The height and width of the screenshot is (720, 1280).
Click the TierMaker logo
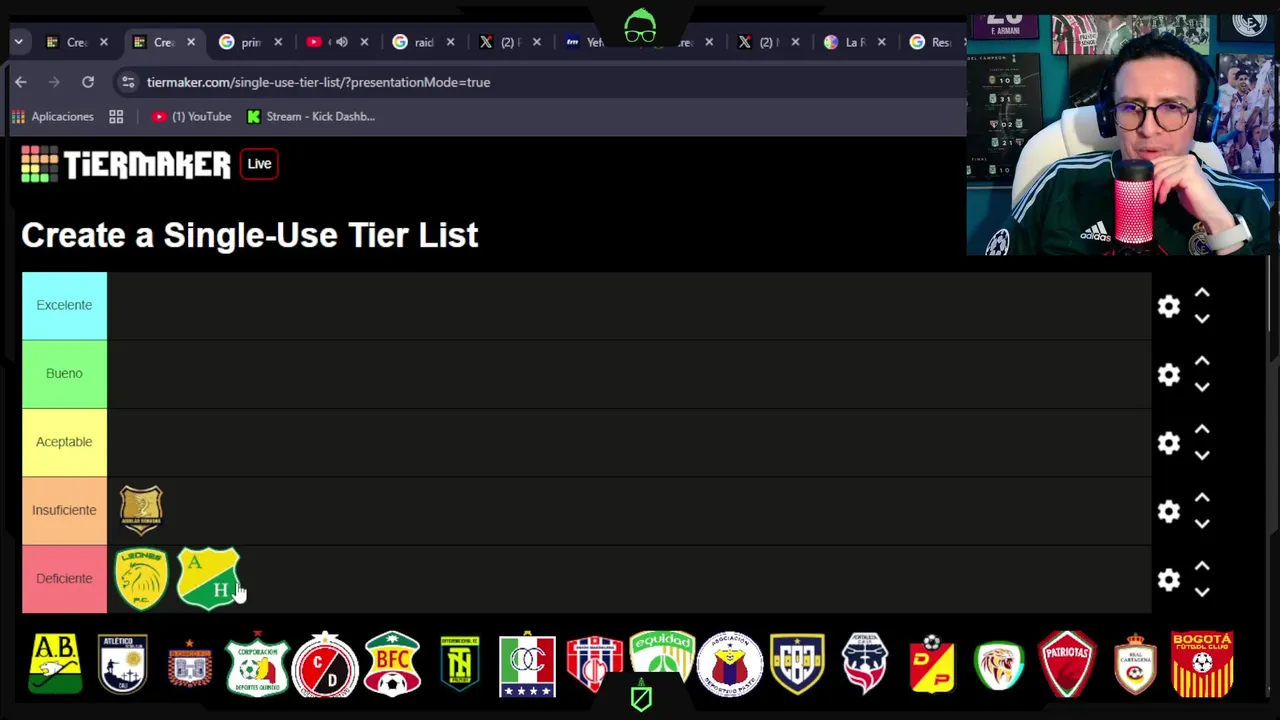(x=126, y=164)
